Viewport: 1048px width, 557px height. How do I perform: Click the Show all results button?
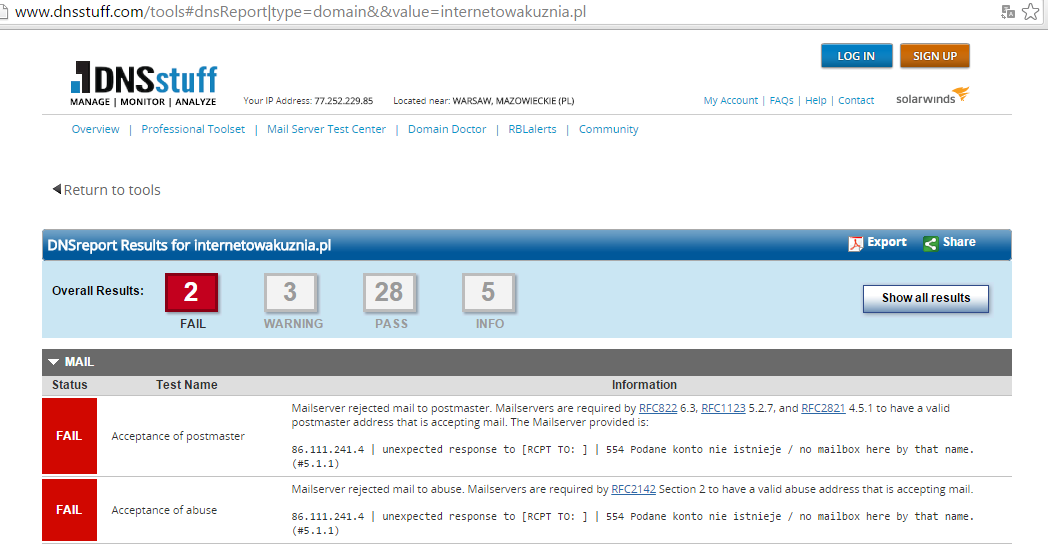tap(926, 298)
